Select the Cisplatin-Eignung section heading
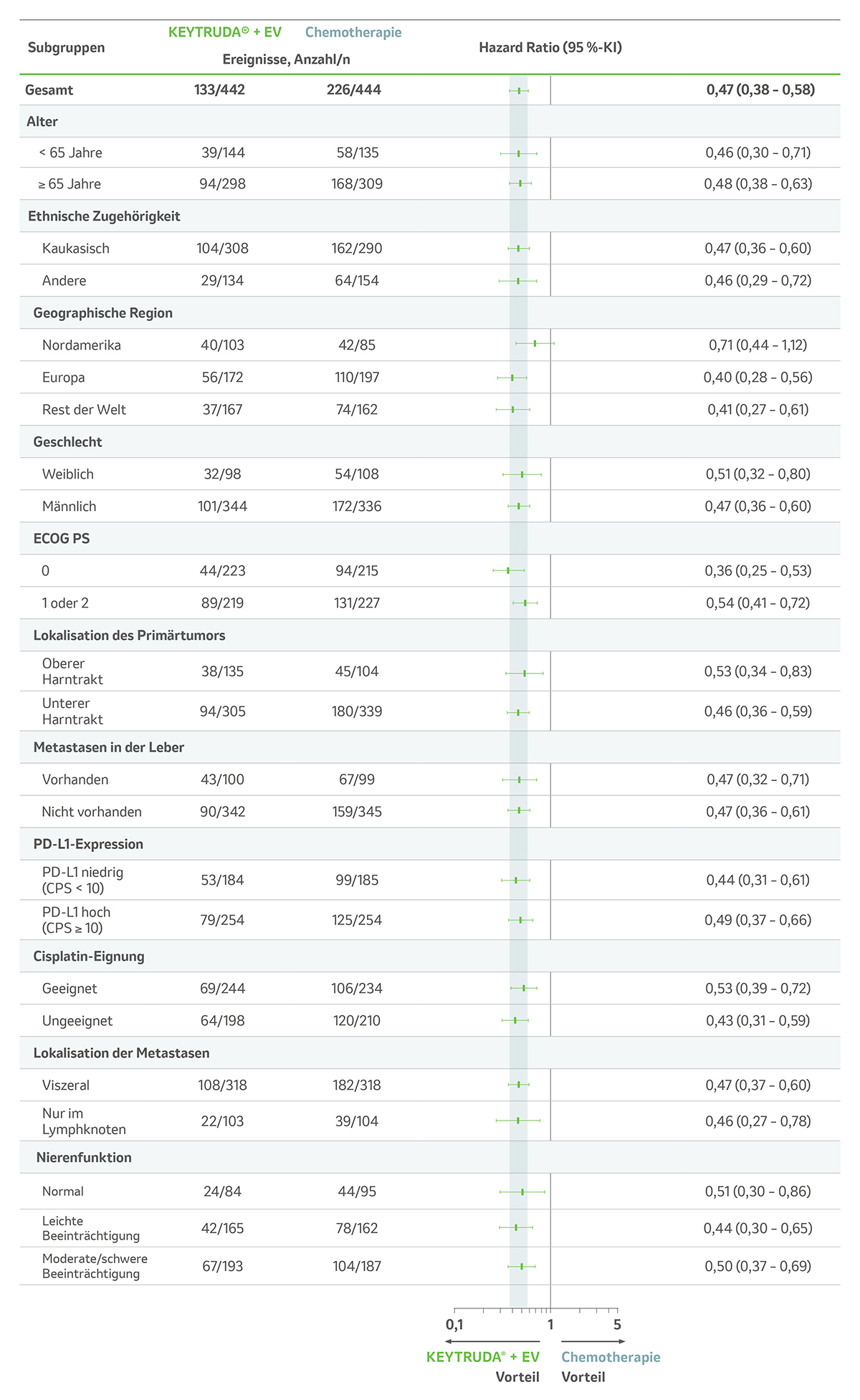 tap(89, 956)
